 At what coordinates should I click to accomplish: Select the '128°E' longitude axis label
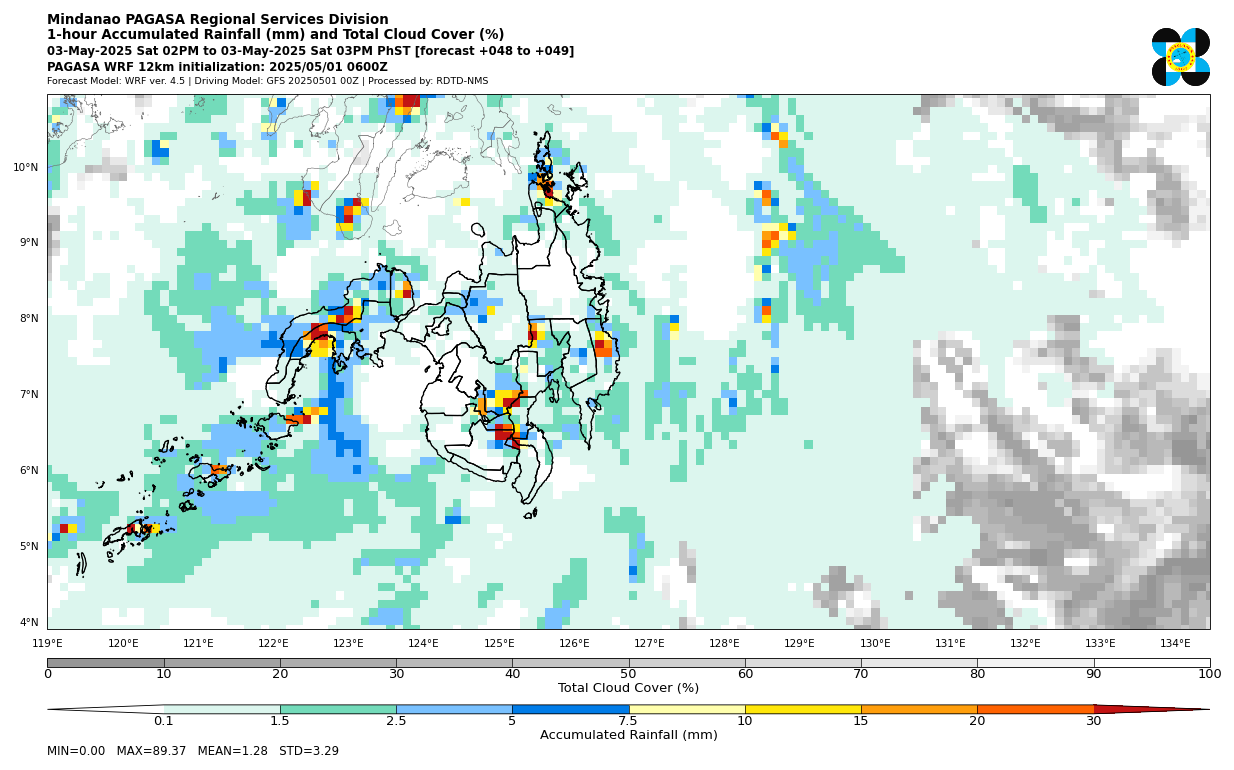click(724, 643)
